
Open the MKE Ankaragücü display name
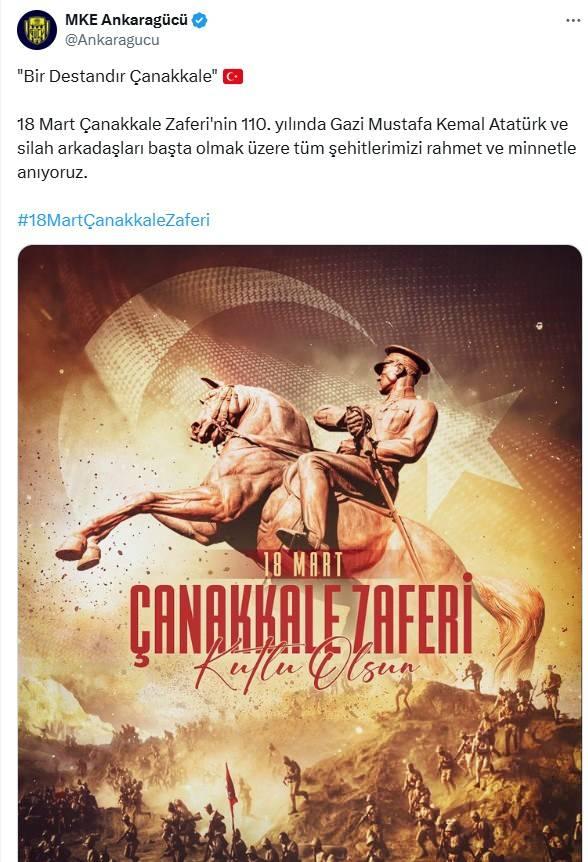point(127,20)
